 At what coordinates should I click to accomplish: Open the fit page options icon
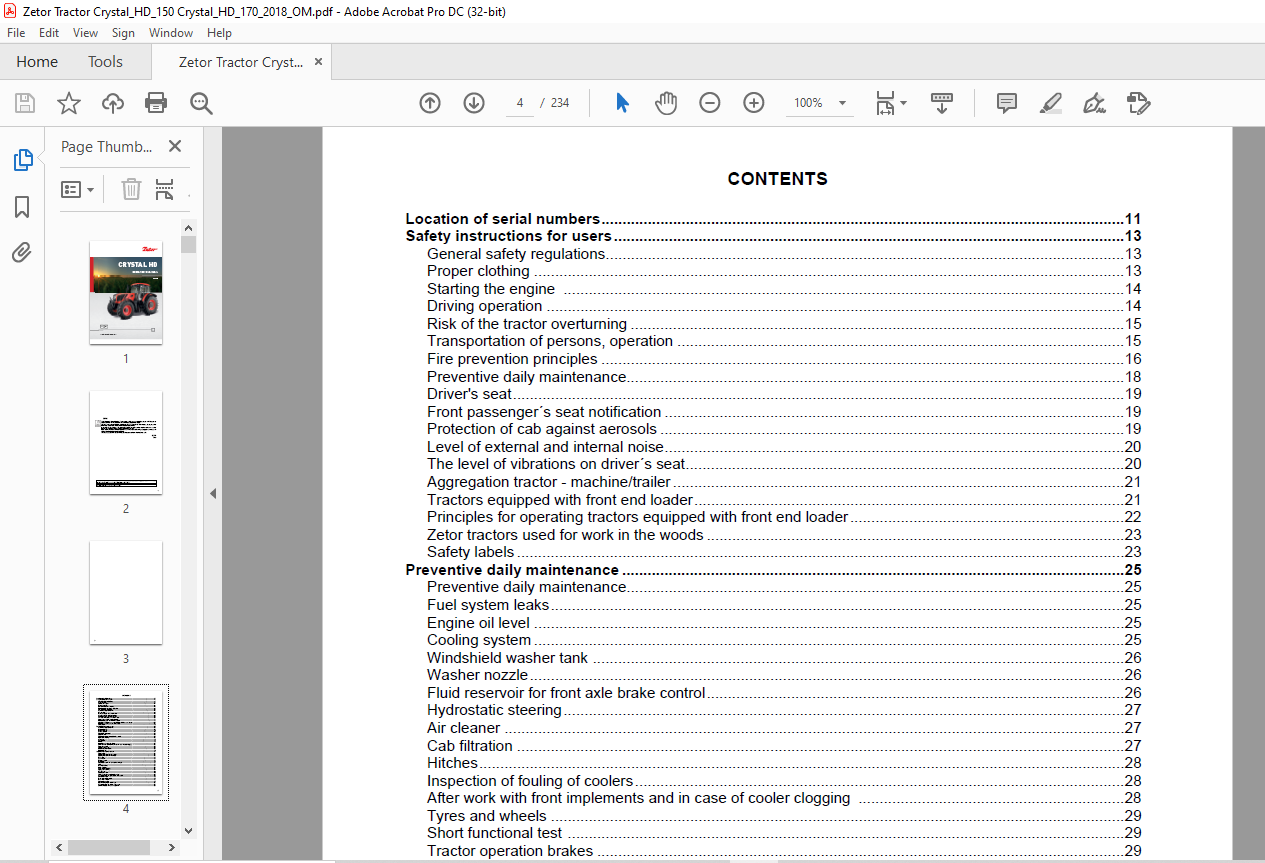890,103
